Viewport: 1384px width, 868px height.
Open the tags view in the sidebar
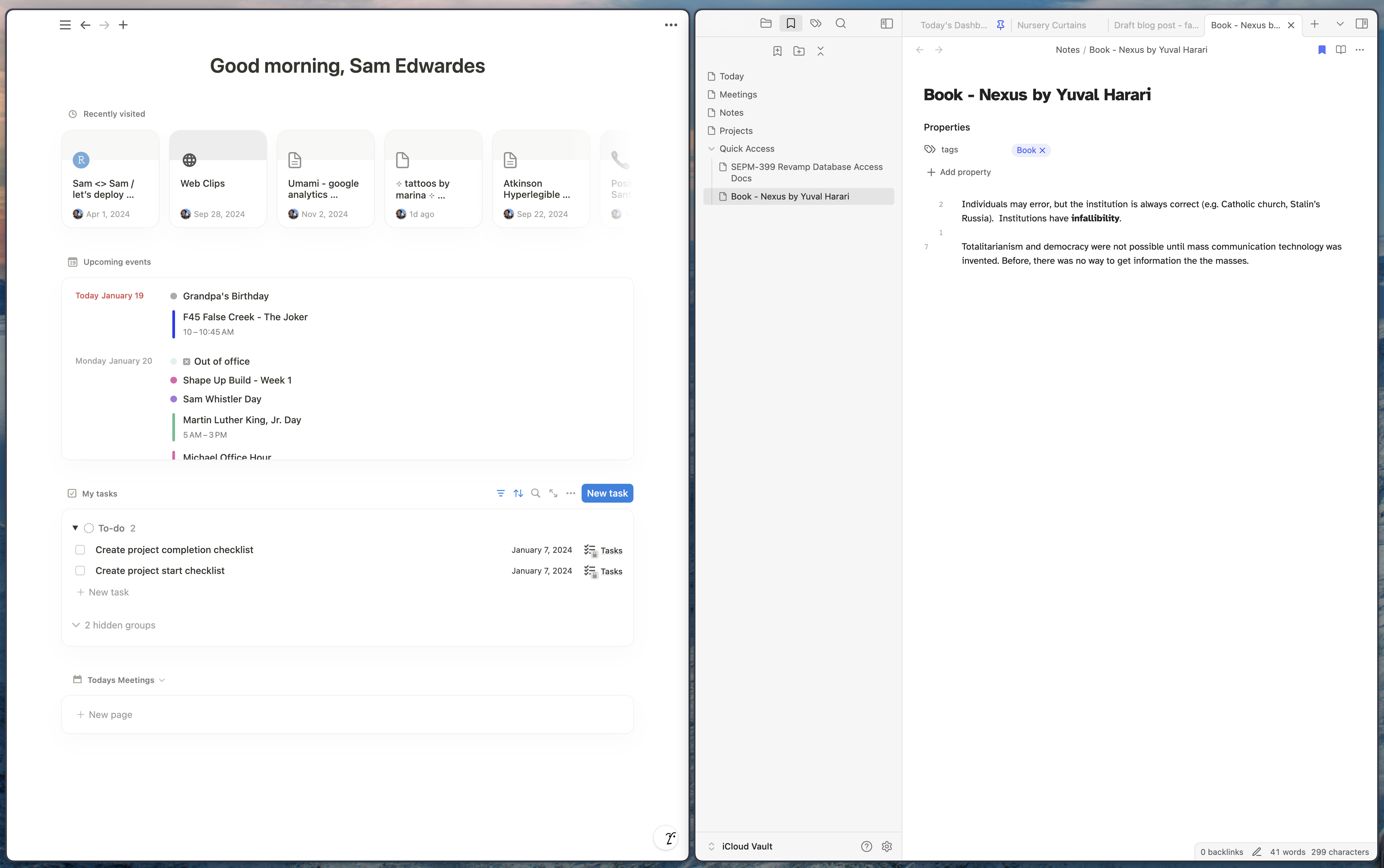coord(816,23)
